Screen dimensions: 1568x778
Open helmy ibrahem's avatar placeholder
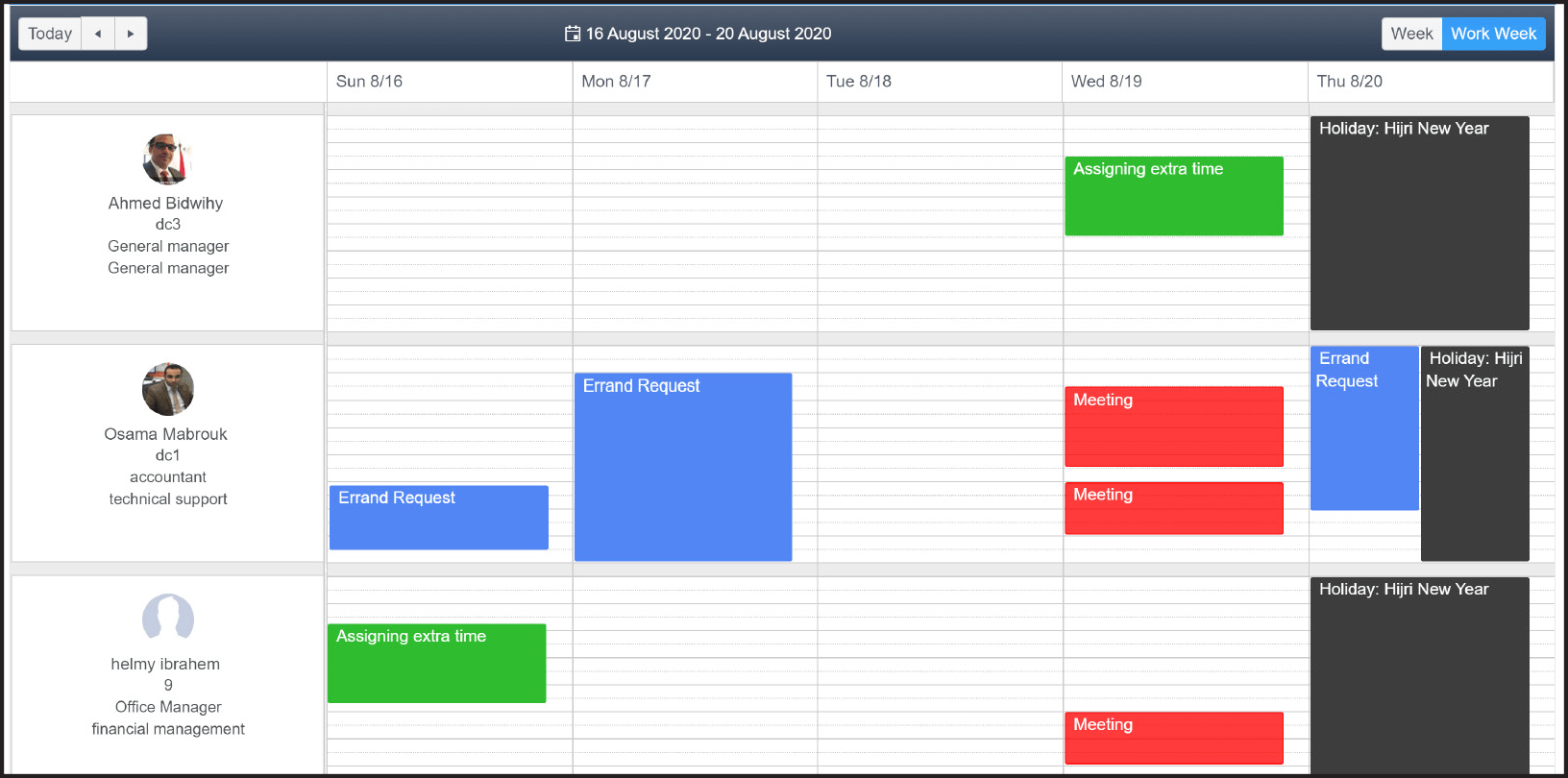point(168,620)
